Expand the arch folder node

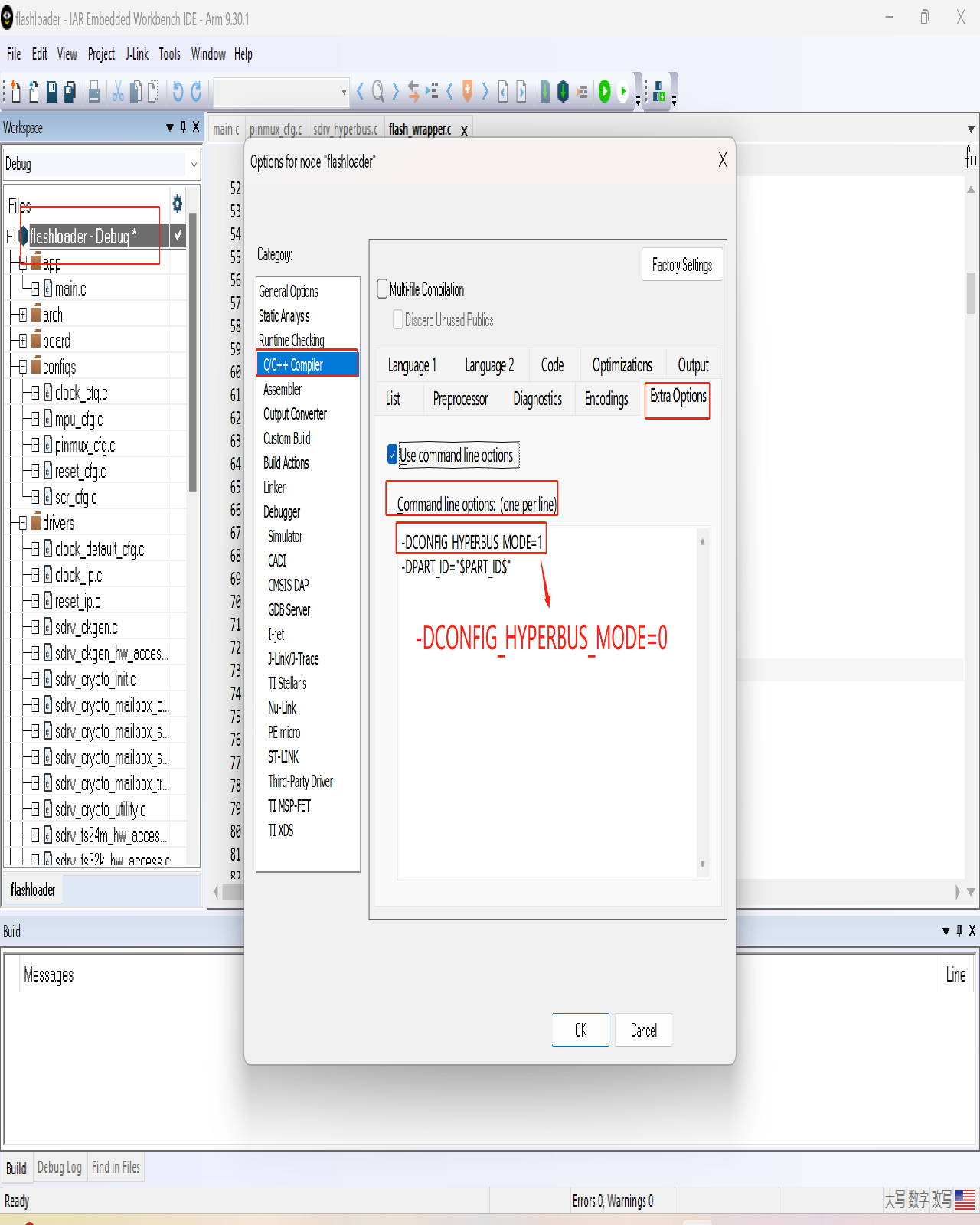point(23,315)
